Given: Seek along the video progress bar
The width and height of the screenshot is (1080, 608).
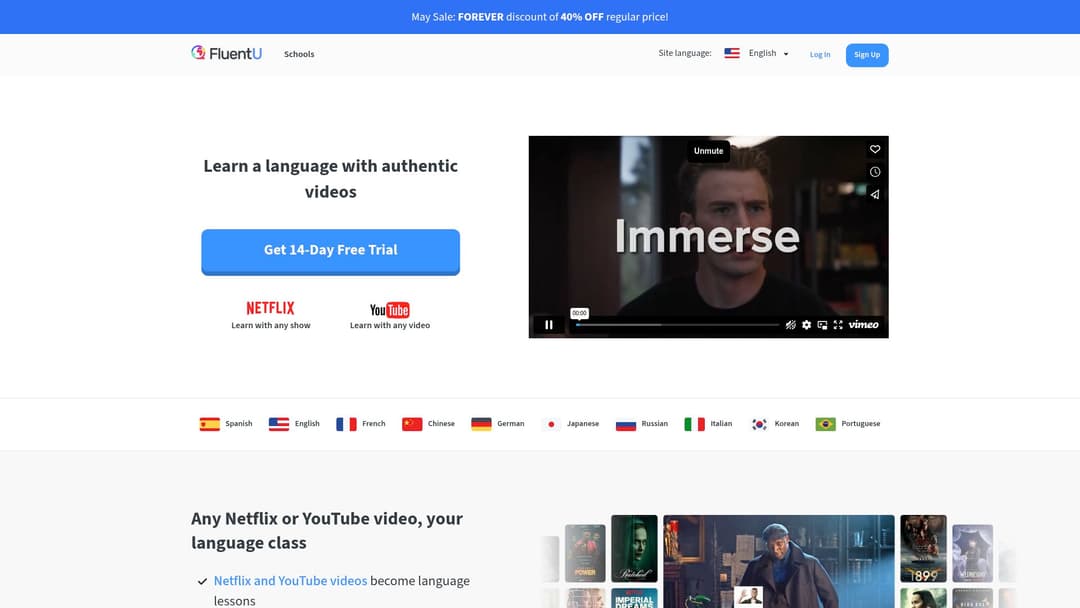Looking at the screenshot, I should tap(678, 325).
